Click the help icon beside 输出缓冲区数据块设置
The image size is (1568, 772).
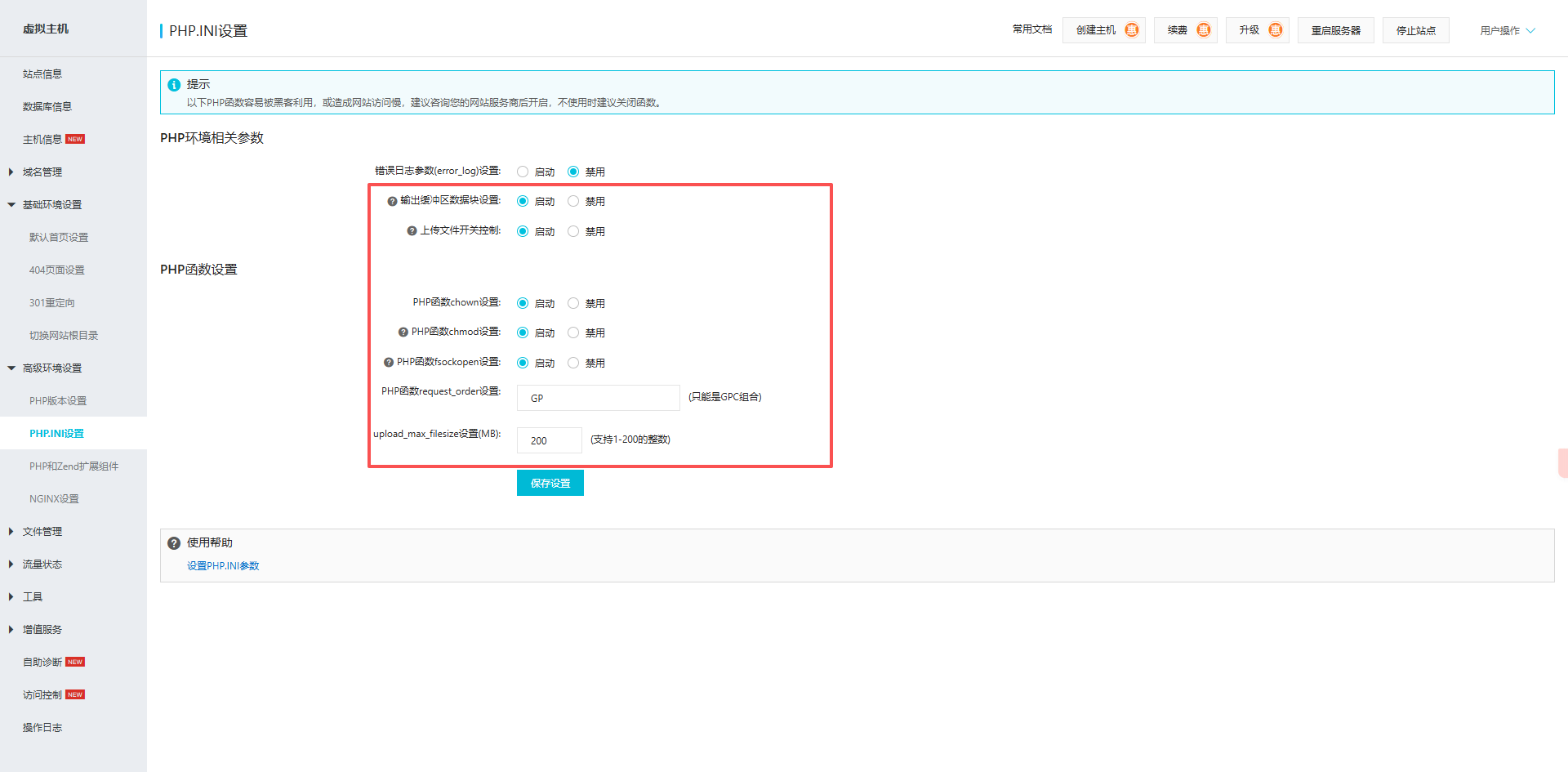tap(392, 201)
